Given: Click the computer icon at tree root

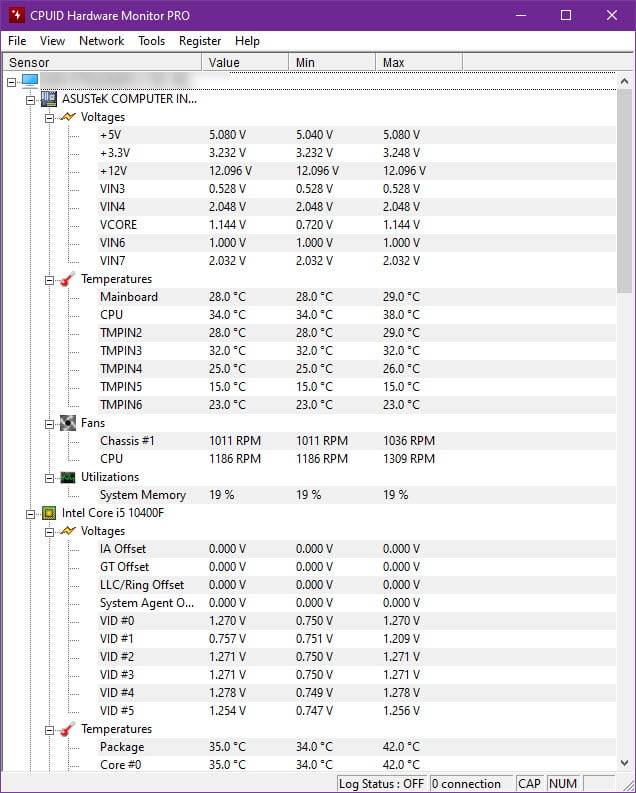Looking at the screenshot, I should [30, 81].
